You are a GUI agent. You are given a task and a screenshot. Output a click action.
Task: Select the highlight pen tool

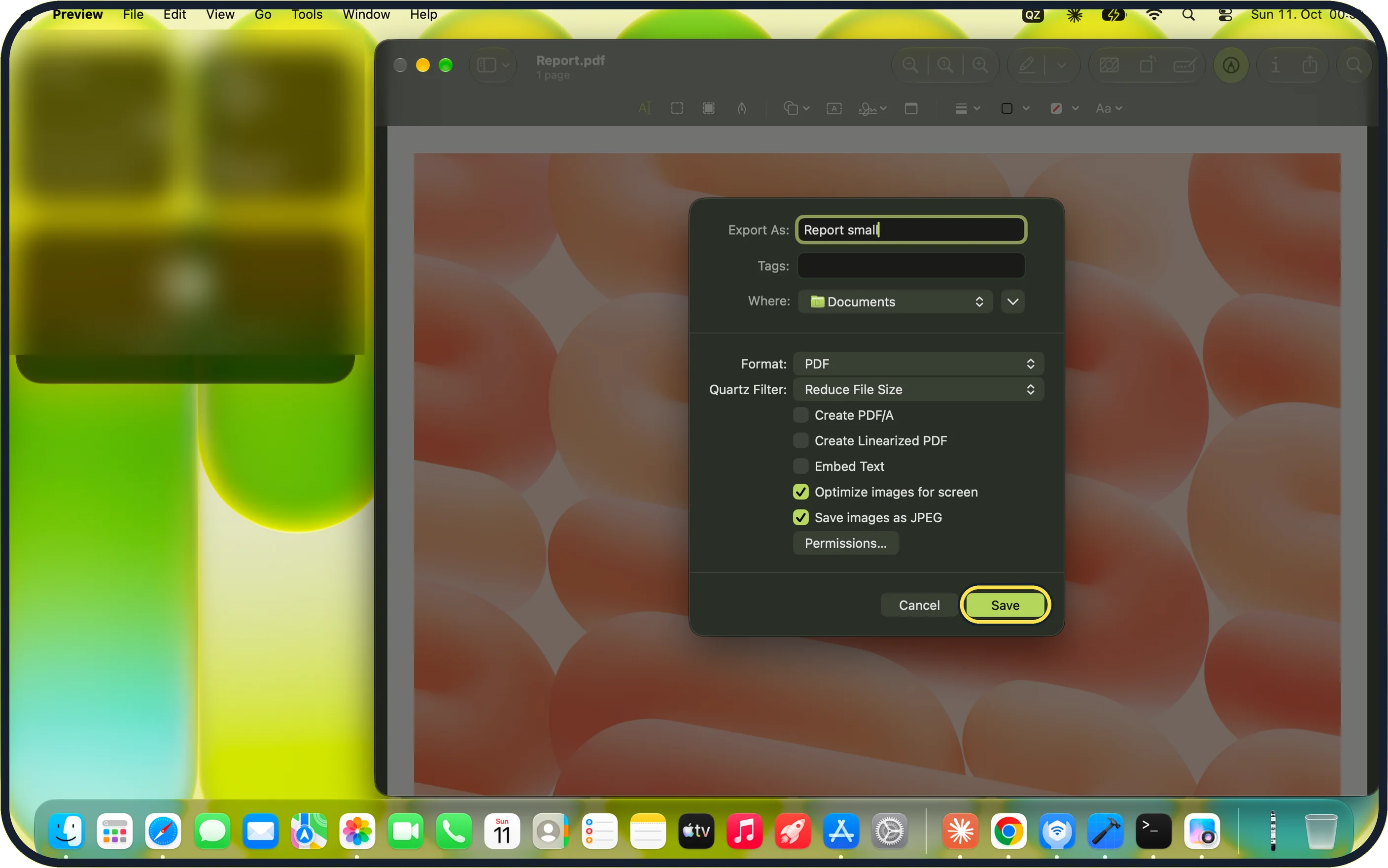coord(1027,65)
